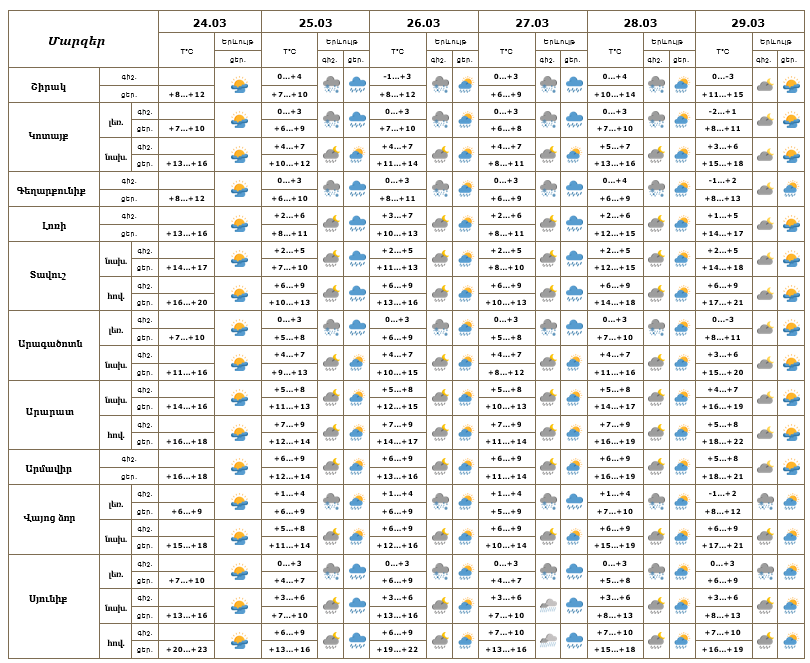
Task: Click the +20...+23 temperature cell
Action: point(187,650)
